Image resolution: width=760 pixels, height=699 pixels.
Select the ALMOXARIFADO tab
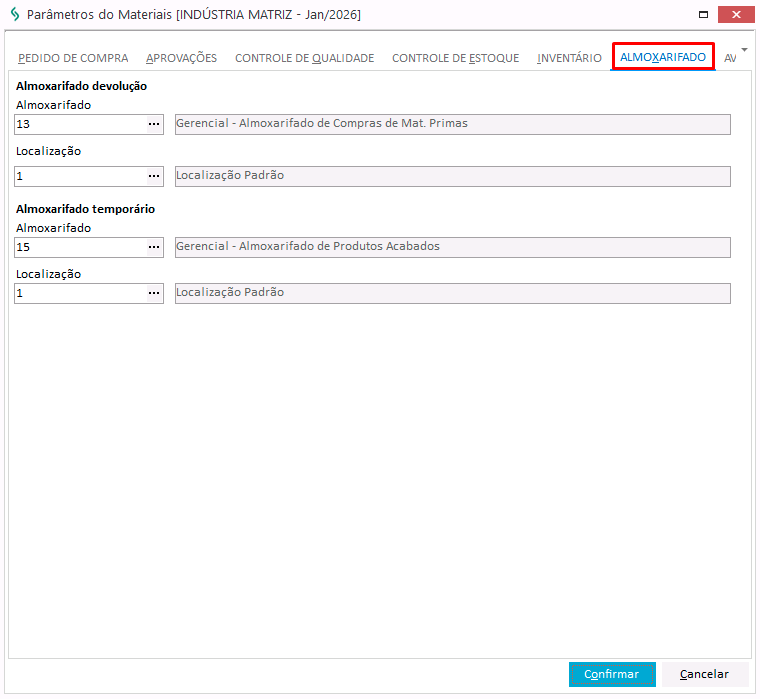pyautogui.click(x=663, y=57)
